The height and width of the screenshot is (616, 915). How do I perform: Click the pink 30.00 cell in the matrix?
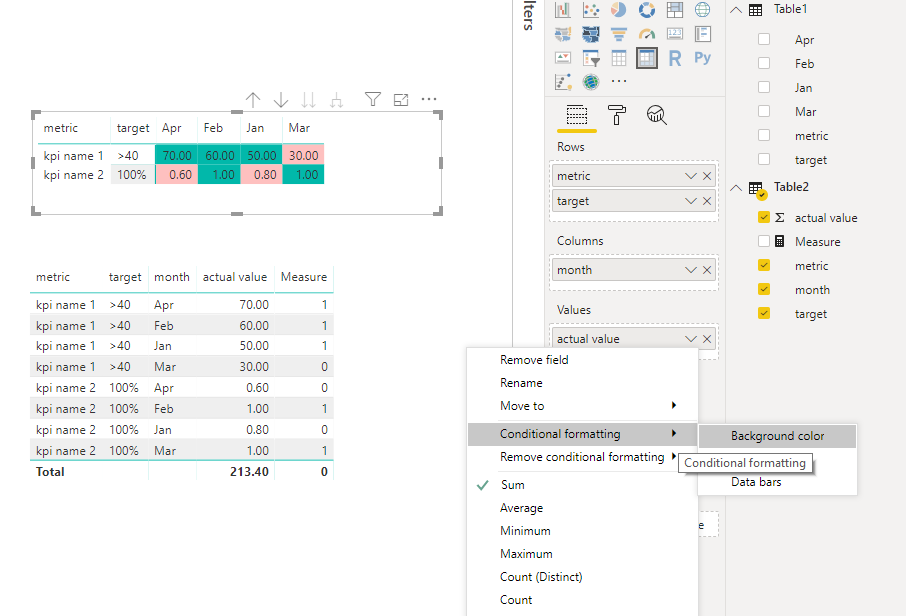(x=303, y=155)
